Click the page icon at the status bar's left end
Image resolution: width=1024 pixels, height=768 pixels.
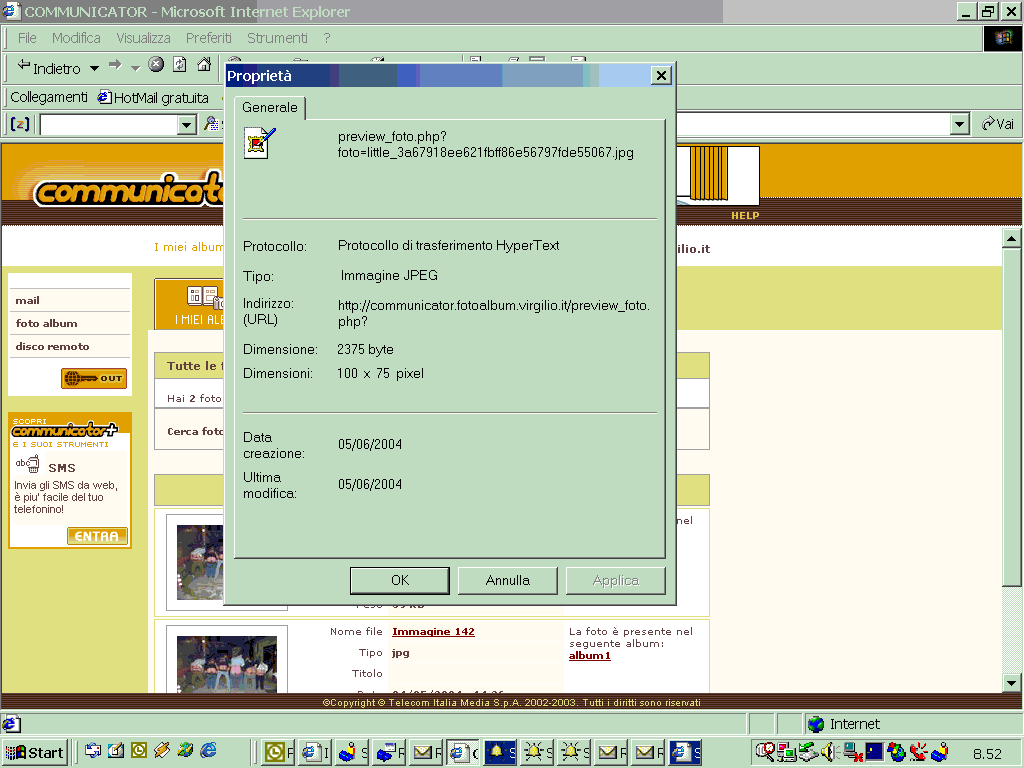(11, 724)
